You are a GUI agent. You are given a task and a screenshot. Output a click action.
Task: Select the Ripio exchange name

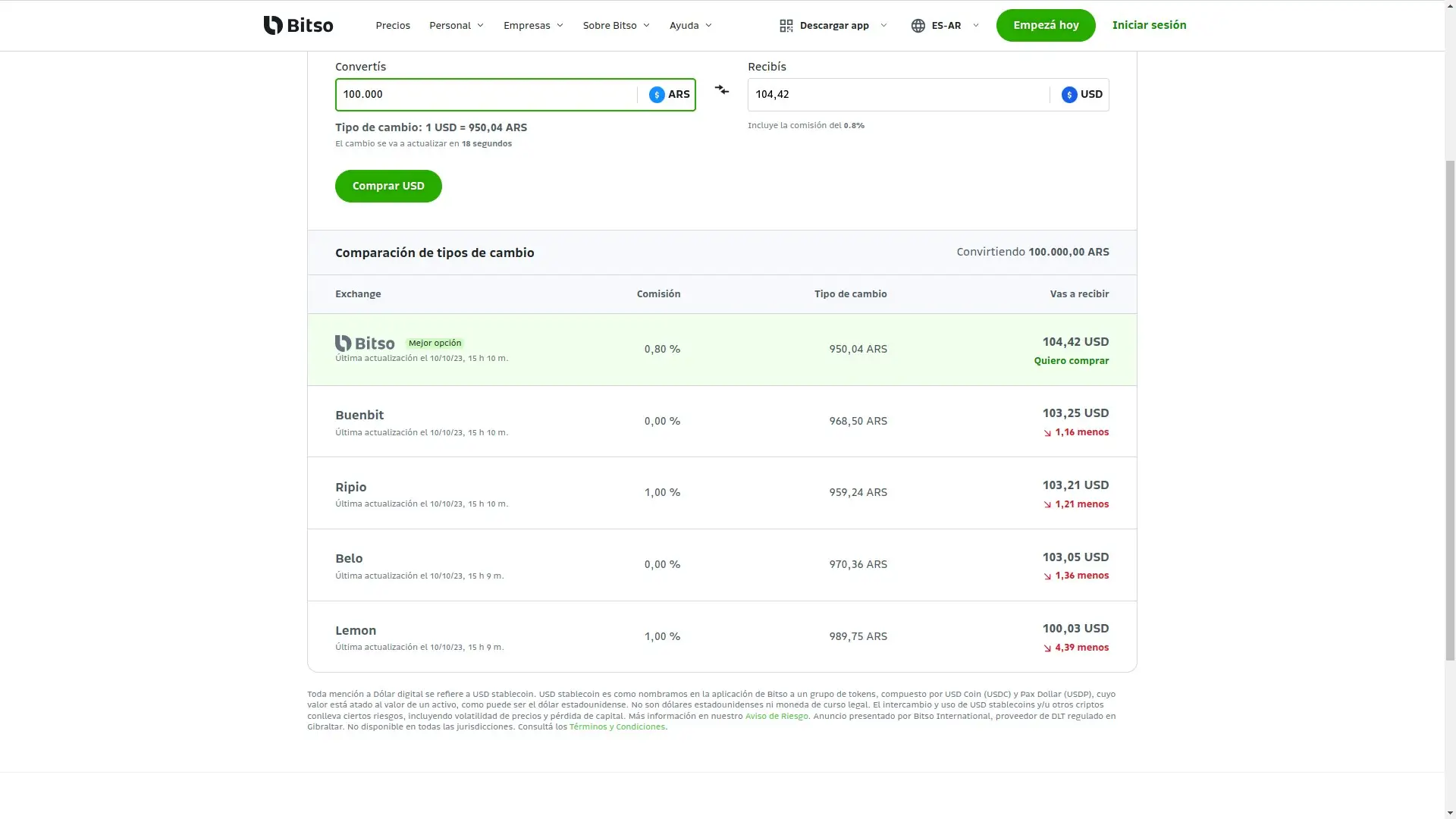(x=350, y=487)
